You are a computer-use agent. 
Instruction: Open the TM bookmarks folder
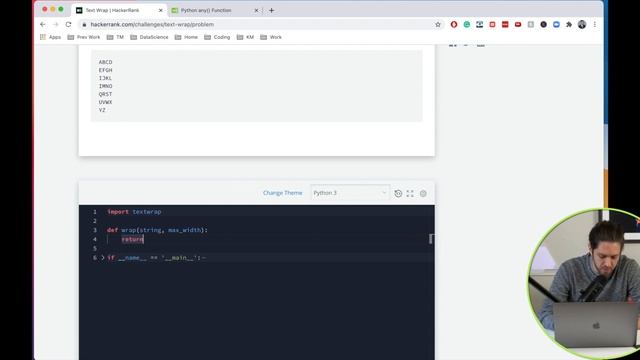tap(115, 37)
